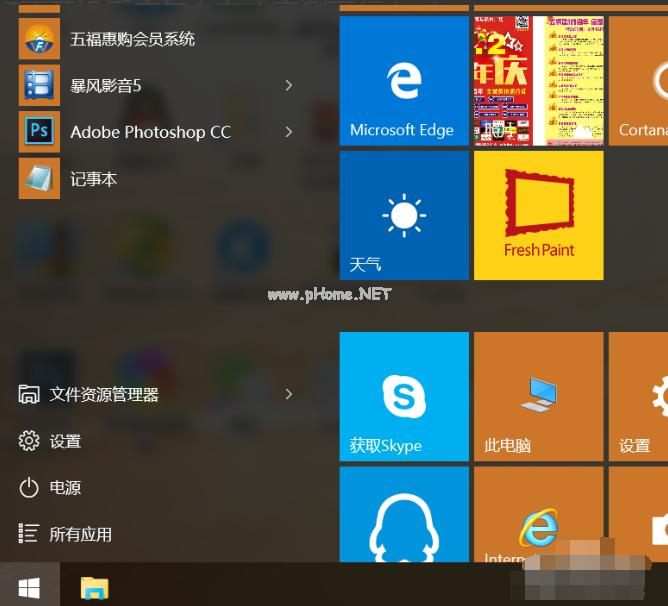Select the Adobe Photoshop CC label

pyautogui.click(x=150, y=132)
